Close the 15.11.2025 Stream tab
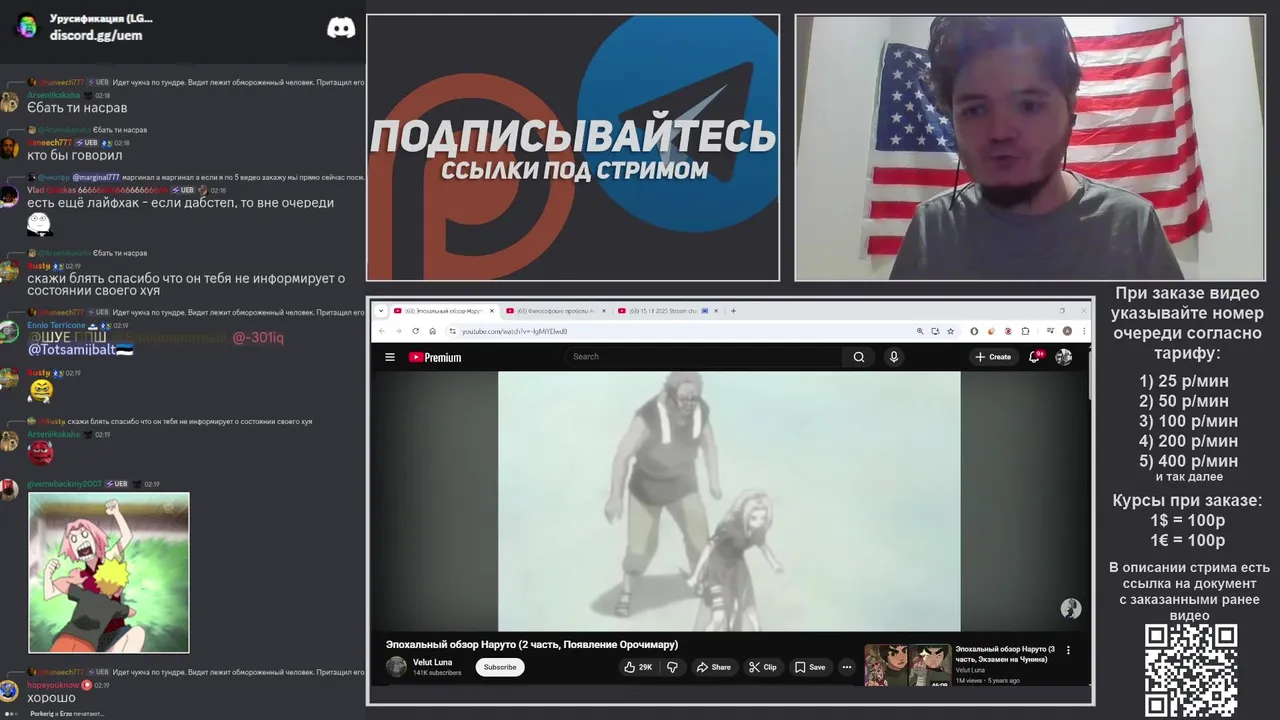This screenshot has width=1280, height=720. 717,311
